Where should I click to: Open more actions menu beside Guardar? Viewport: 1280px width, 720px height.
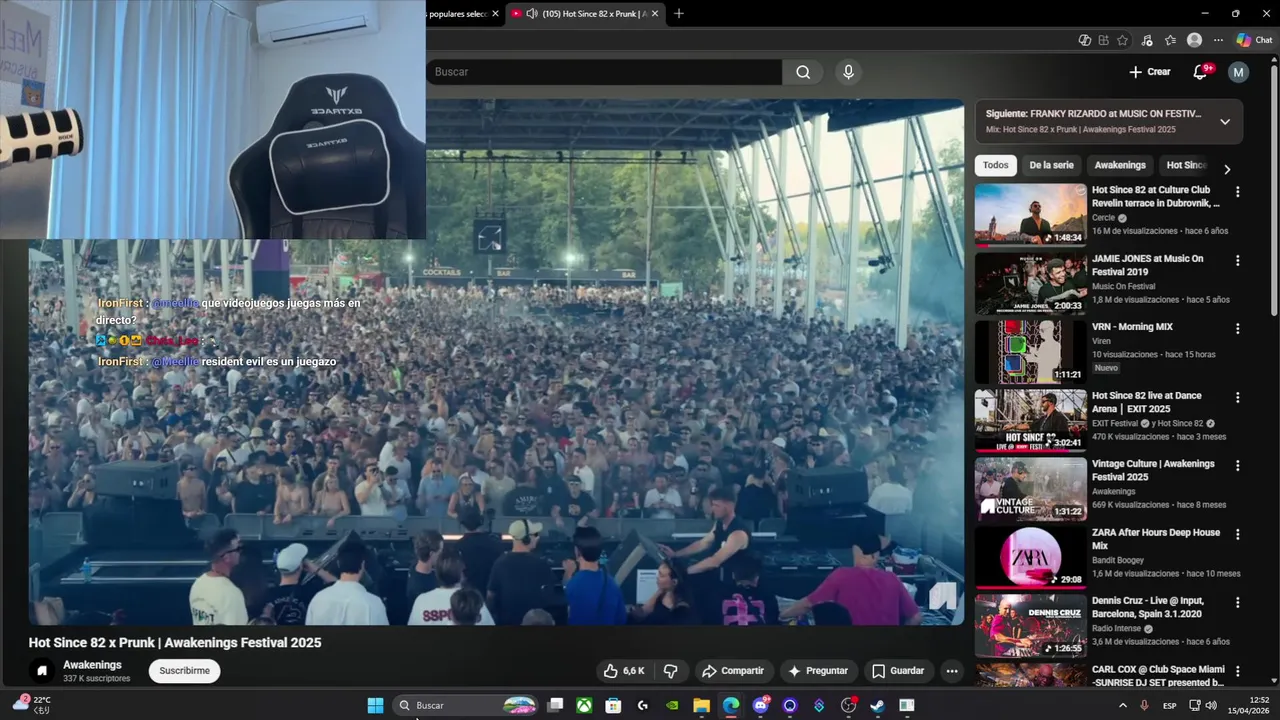pos(952,671)
